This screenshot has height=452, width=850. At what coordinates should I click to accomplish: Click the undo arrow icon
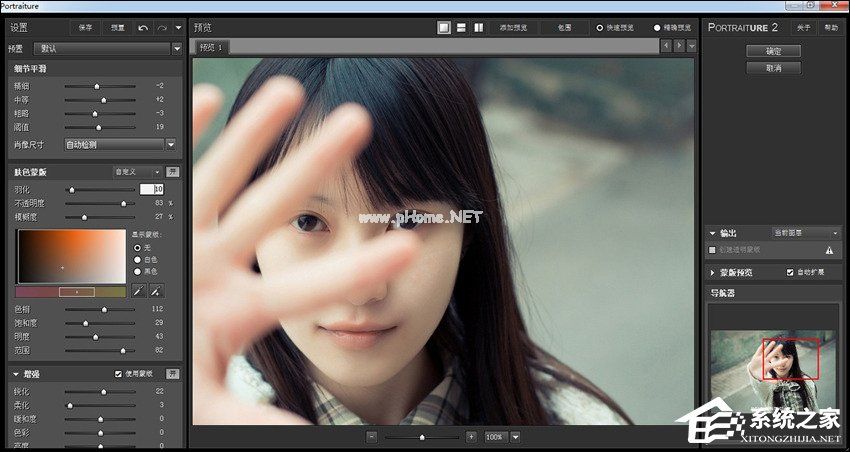(143, 27)
